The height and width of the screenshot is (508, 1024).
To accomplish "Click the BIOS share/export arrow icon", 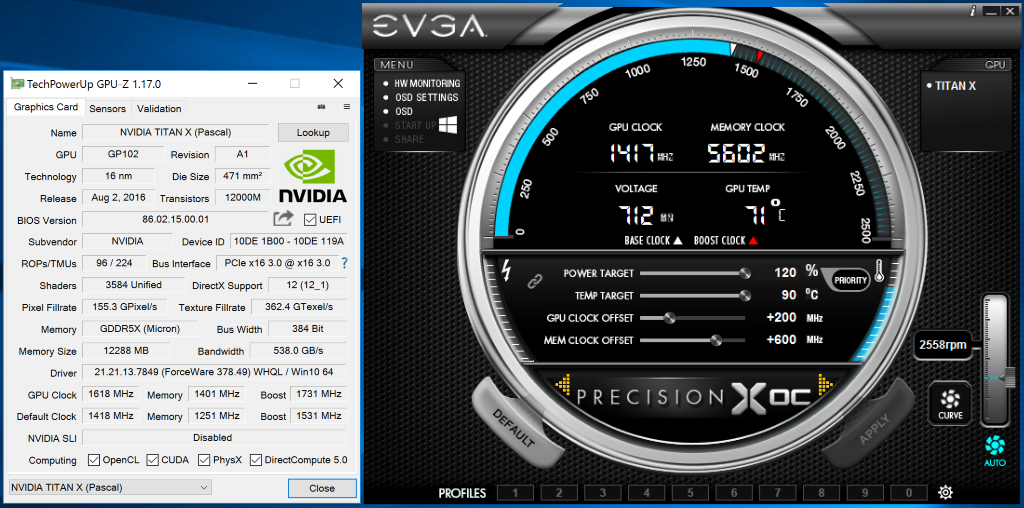I will (x=283, y=219).
